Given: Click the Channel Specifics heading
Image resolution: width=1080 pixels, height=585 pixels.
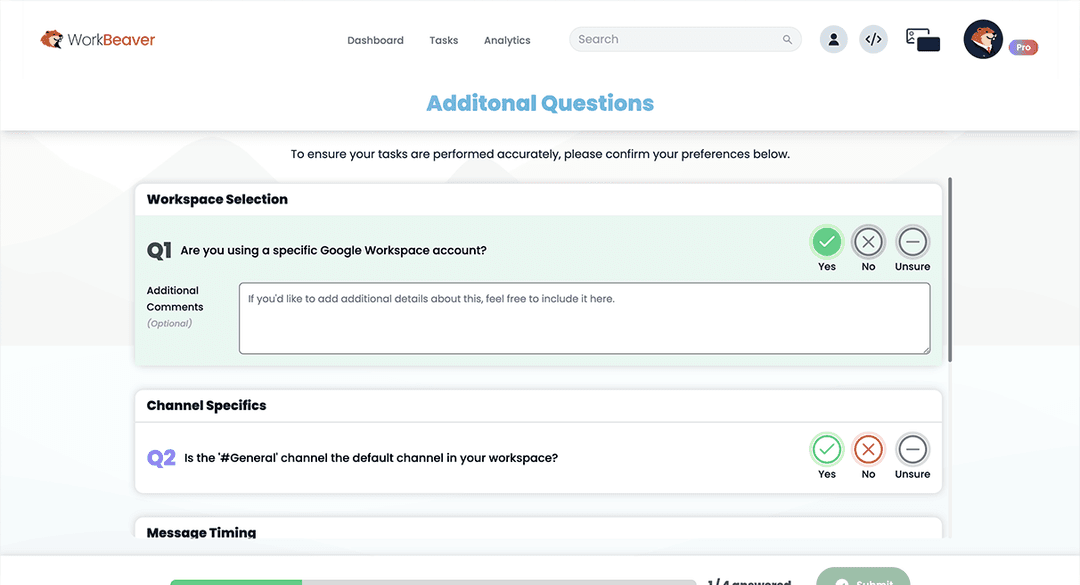Looking at the screenshot, I should coord(206,405).
